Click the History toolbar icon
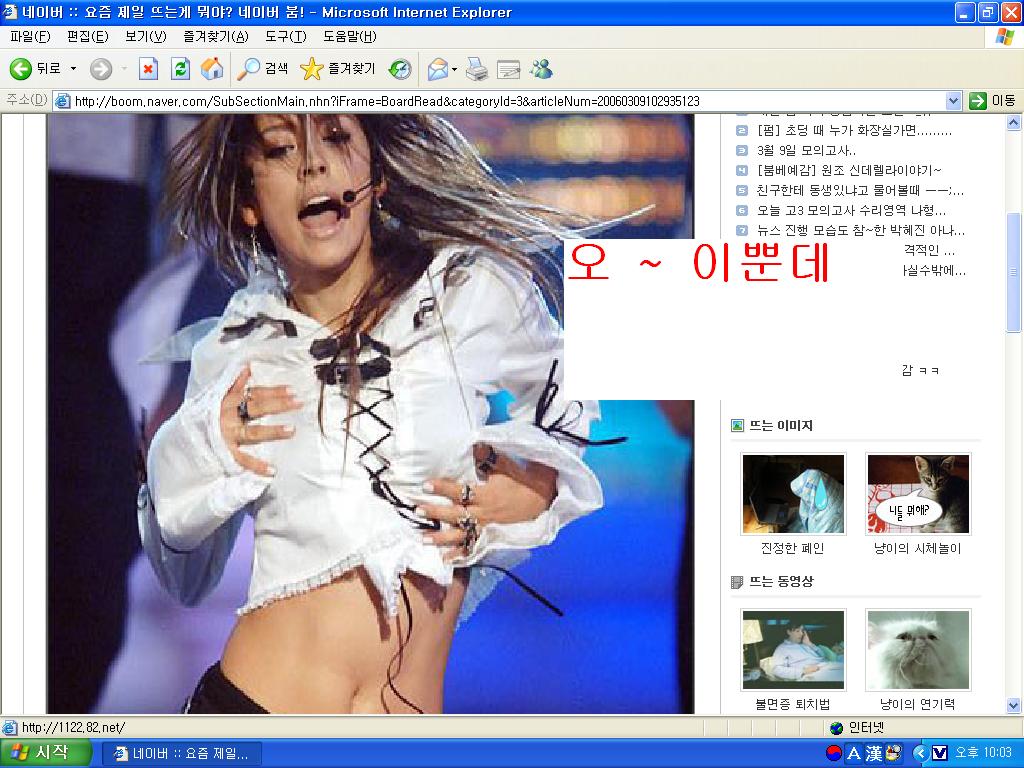 tap(400, 69)
